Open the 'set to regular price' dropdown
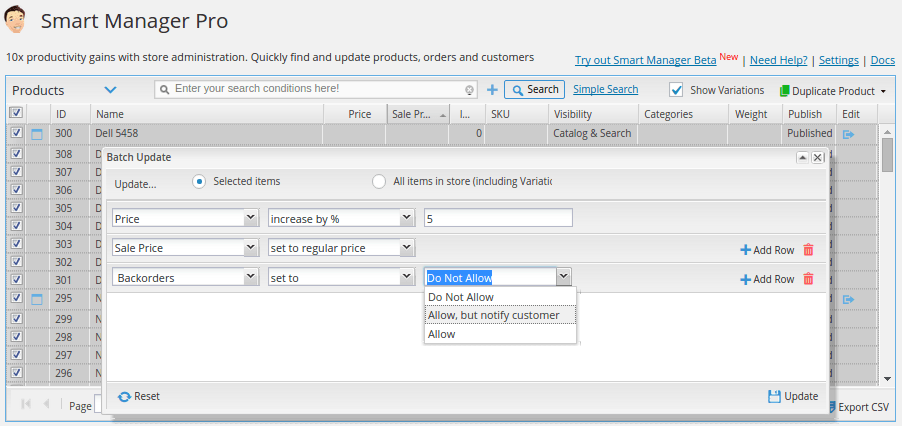 pyautogui.click(x=407, y=248)
